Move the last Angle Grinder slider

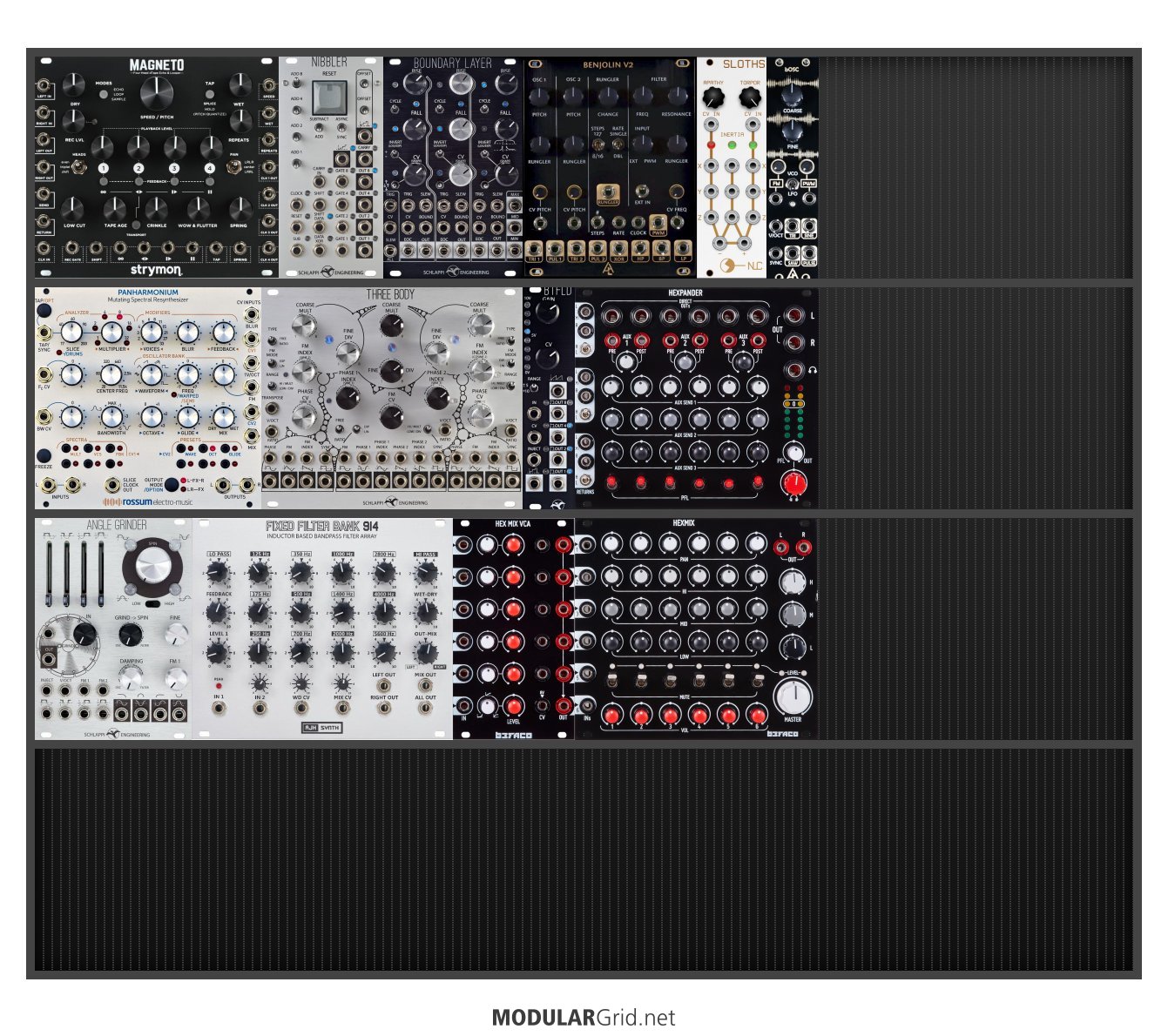(100, 572)
